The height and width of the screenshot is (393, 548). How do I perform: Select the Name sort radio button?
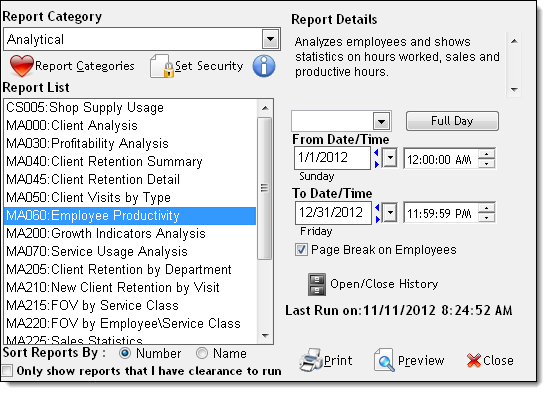click(202, 353)
